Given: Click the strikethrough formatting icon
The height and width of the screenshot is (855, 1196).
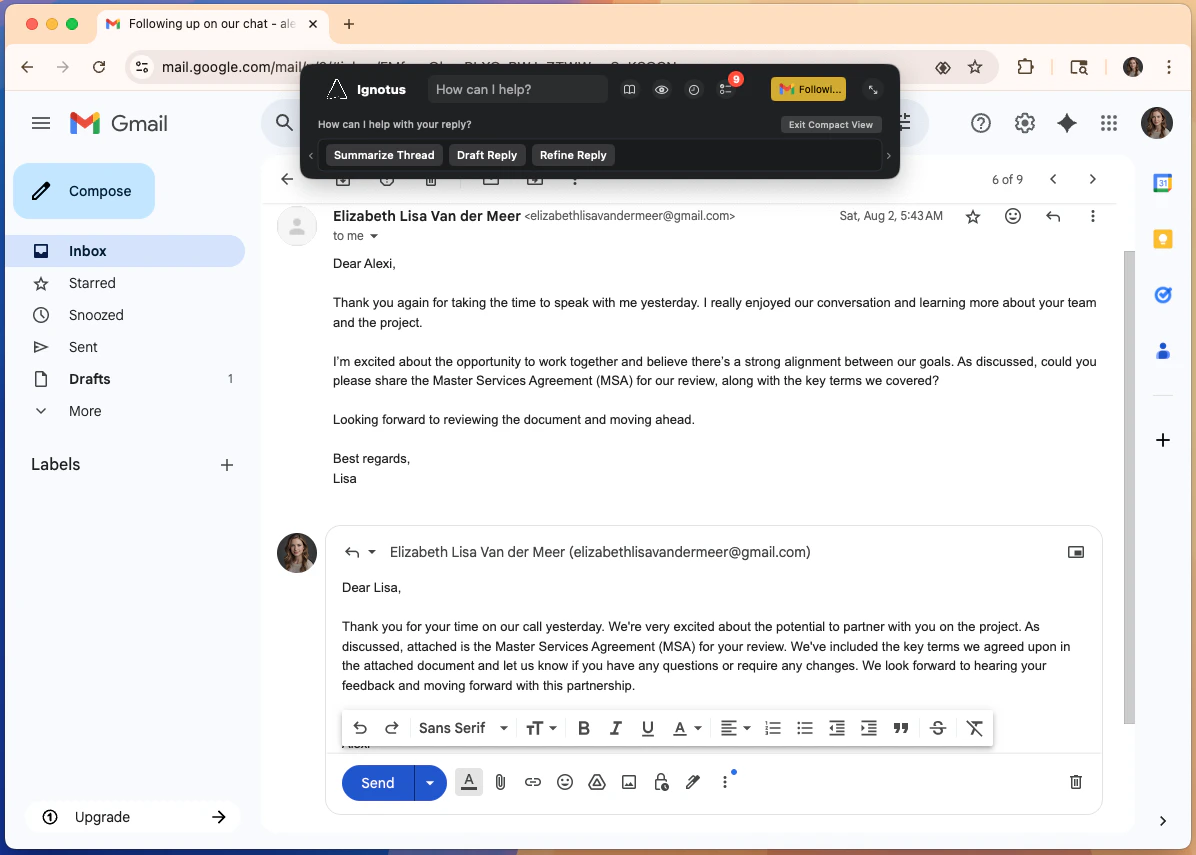Looking at the screenshot, I should coord(938,728).
